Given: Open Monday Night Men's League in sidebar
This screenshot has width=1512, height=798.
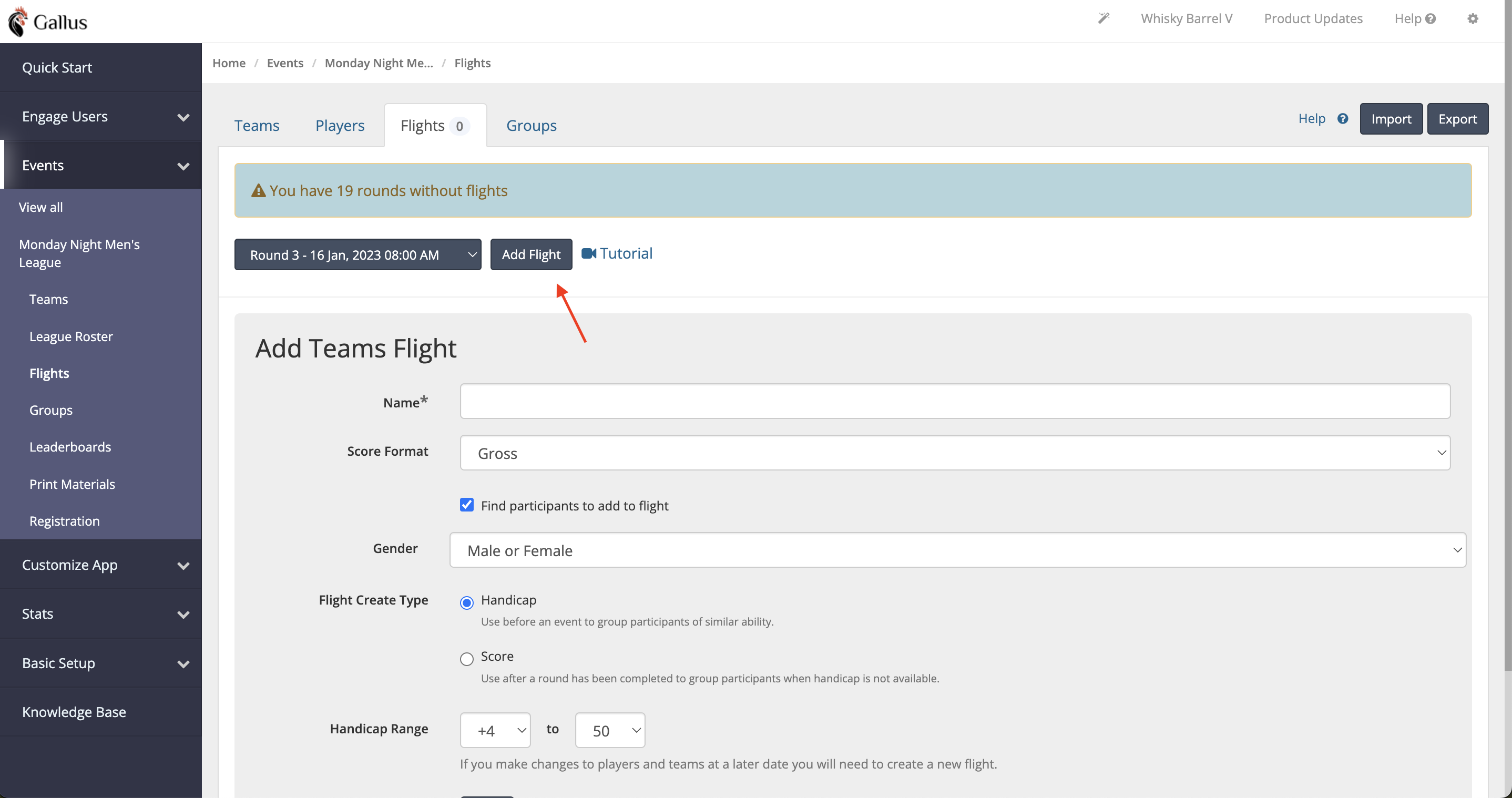Looking at the screenshot, I should 79,253.
